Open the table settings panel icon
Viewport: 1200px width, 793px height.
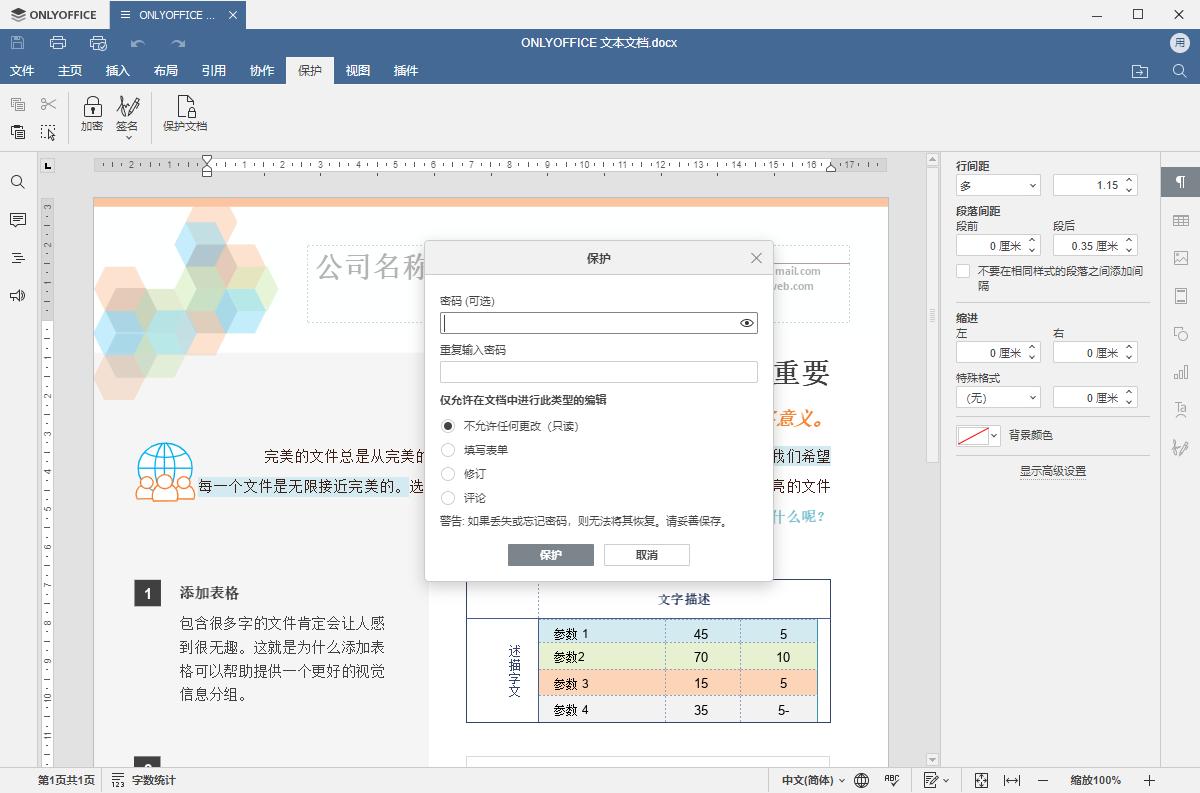point(1180,220)
